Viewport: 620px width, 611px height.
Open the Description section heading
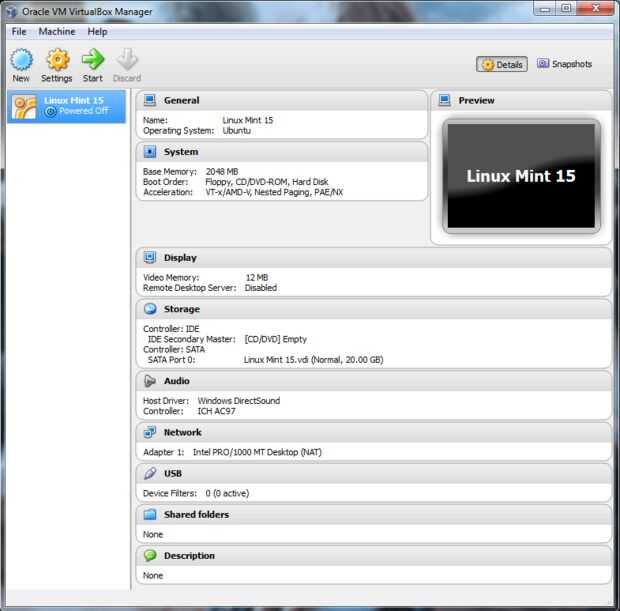[x=189, y=556]
